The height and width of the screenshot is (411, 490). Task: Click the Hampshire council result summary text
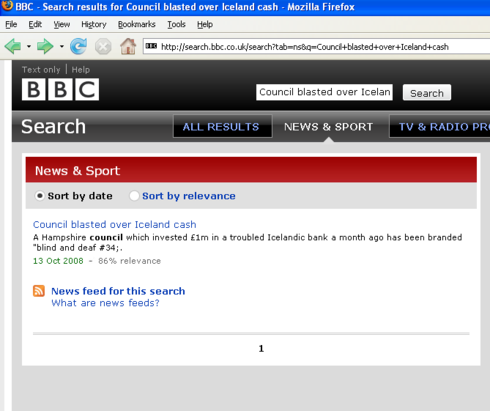point(247,242)
